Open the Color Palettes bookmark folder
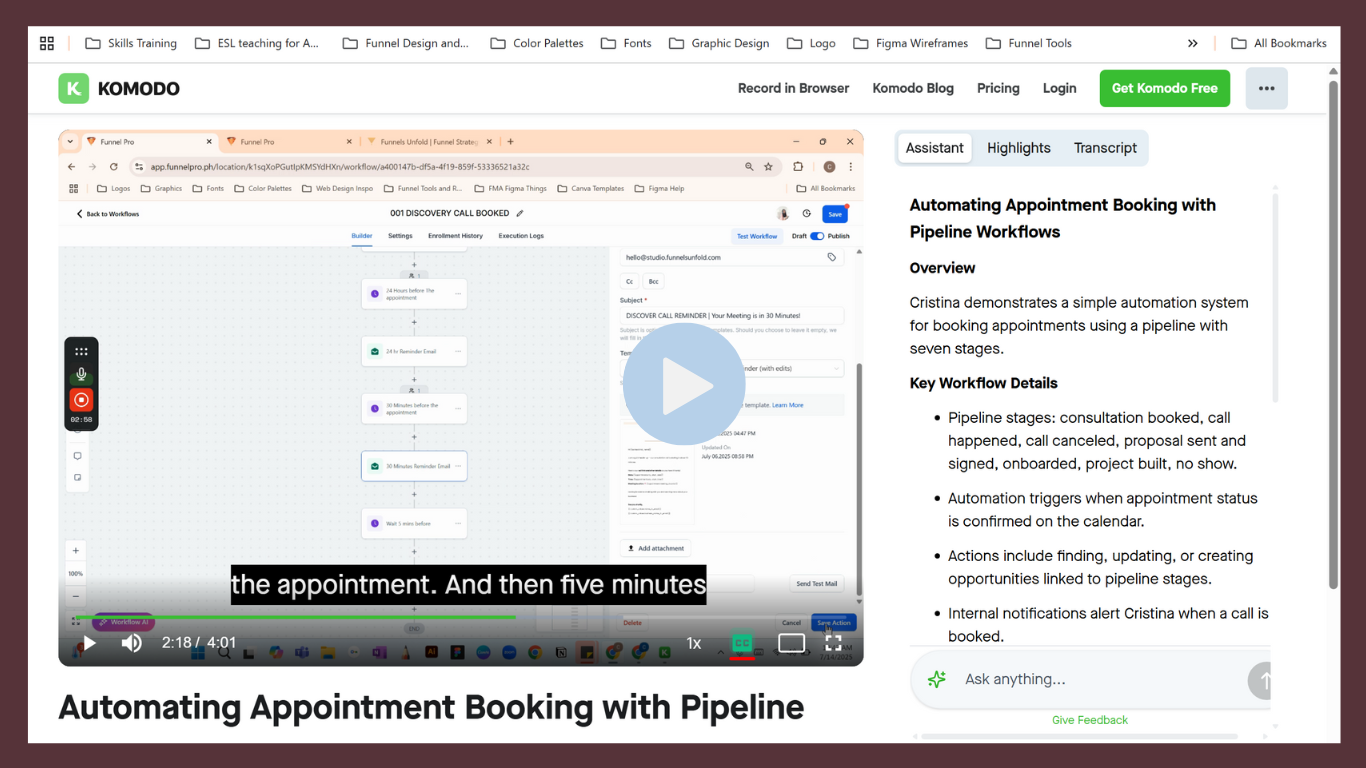This screenshot has height=768, width=1366. pos(537,43)
